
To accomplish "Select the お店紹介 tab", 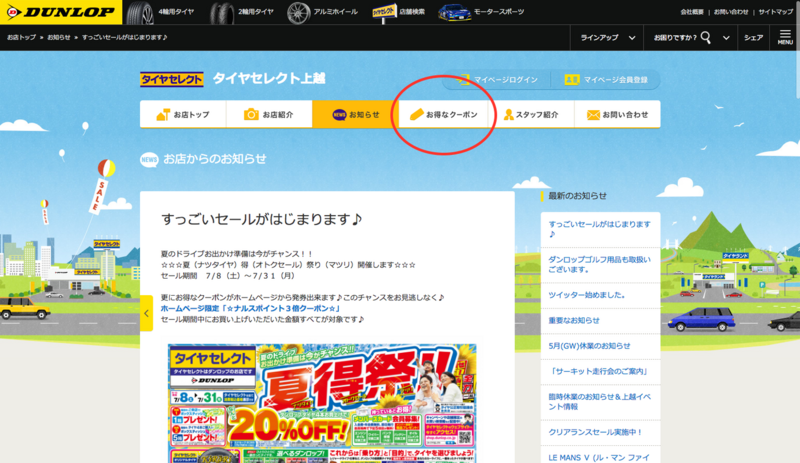I will tap(269, 114).
